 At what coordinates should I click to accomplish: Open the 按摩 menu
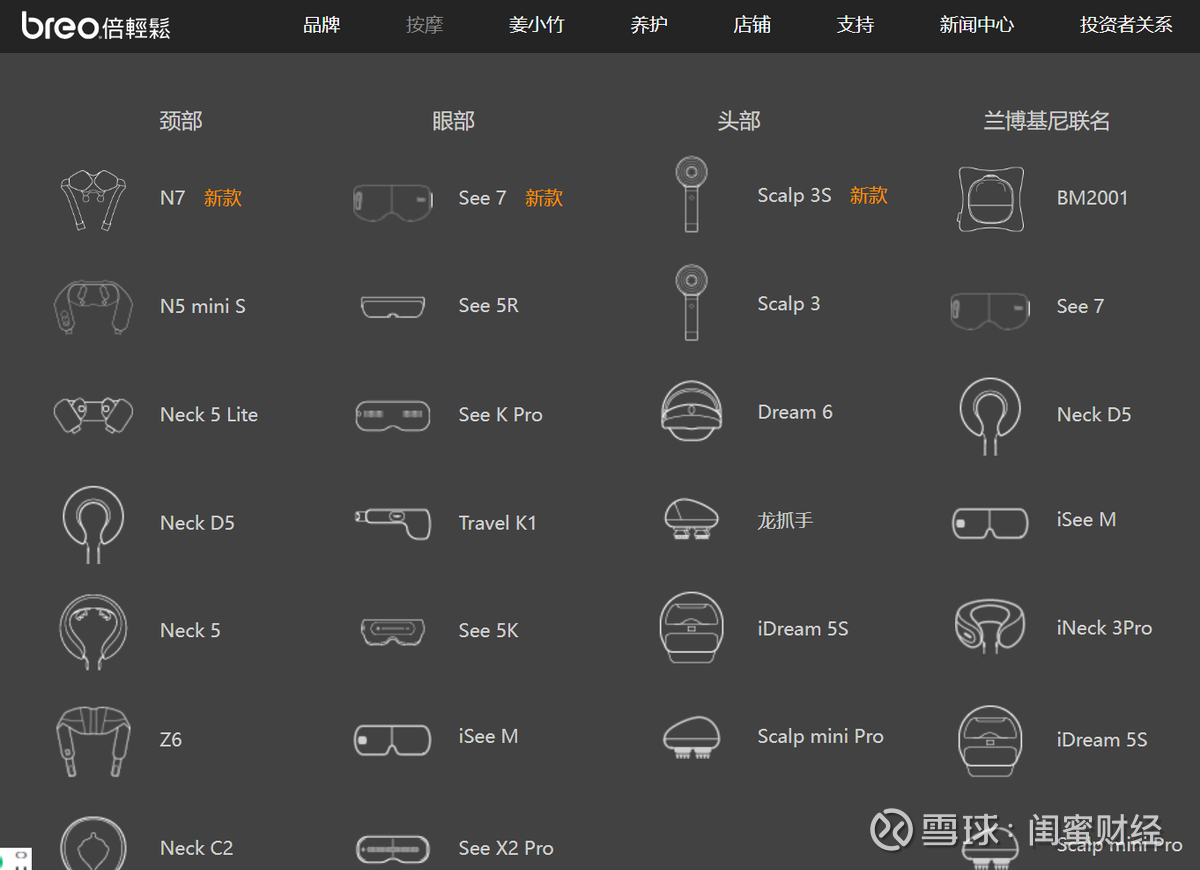pyautogui.click(x=425, y=25)
